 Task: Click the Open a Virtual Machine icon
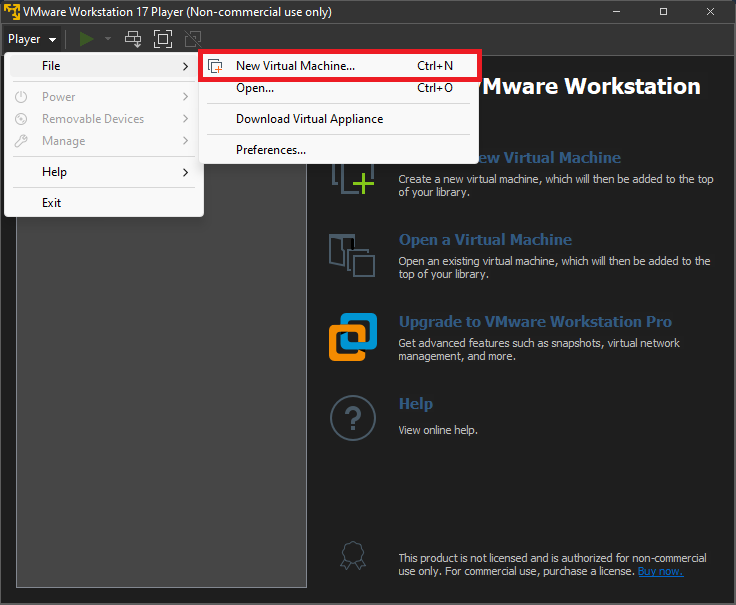tap(352, 255)
